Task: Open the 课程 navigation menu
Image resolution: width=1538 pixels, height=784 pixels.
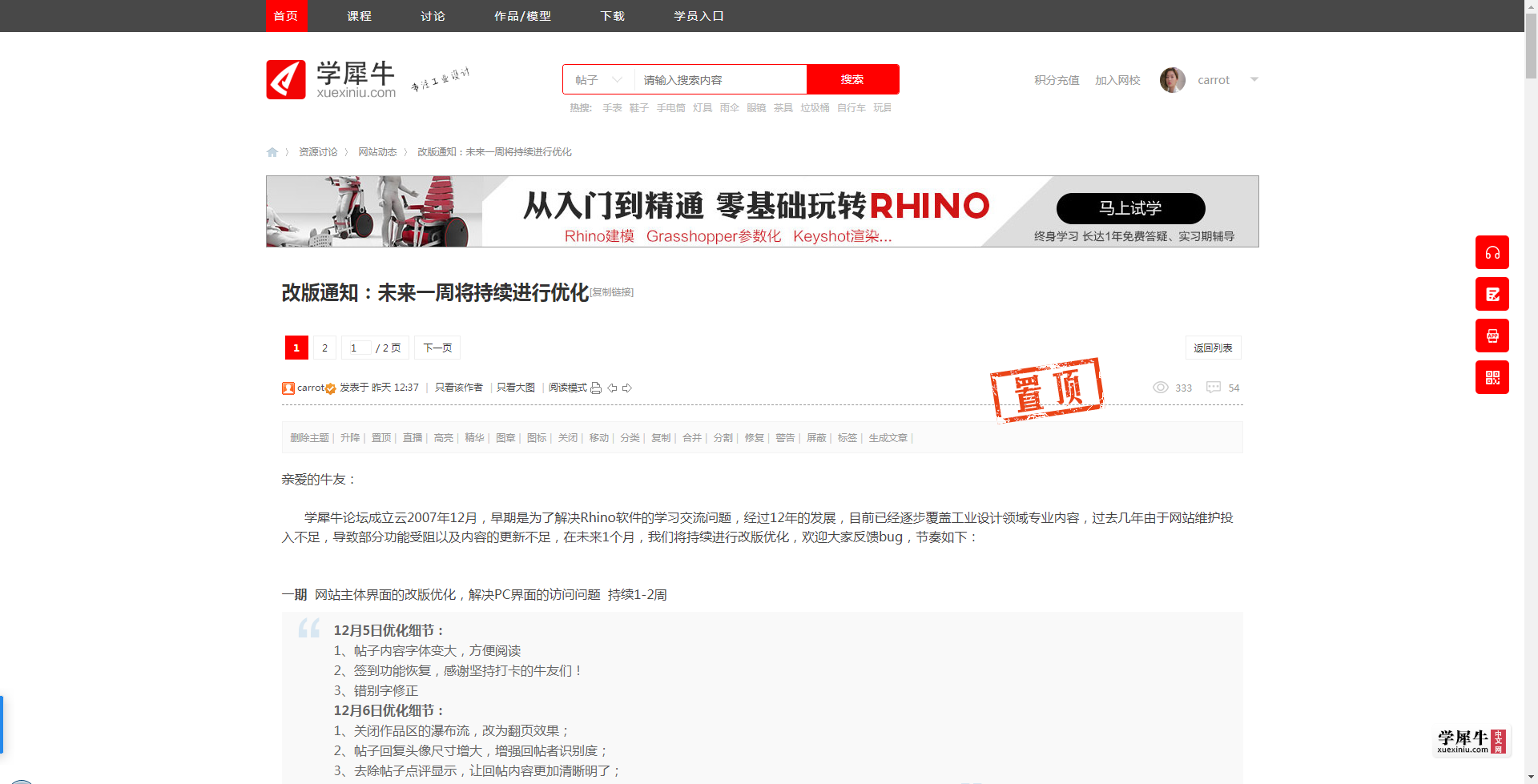Action: pyautogui.click(x=359, y=16)
